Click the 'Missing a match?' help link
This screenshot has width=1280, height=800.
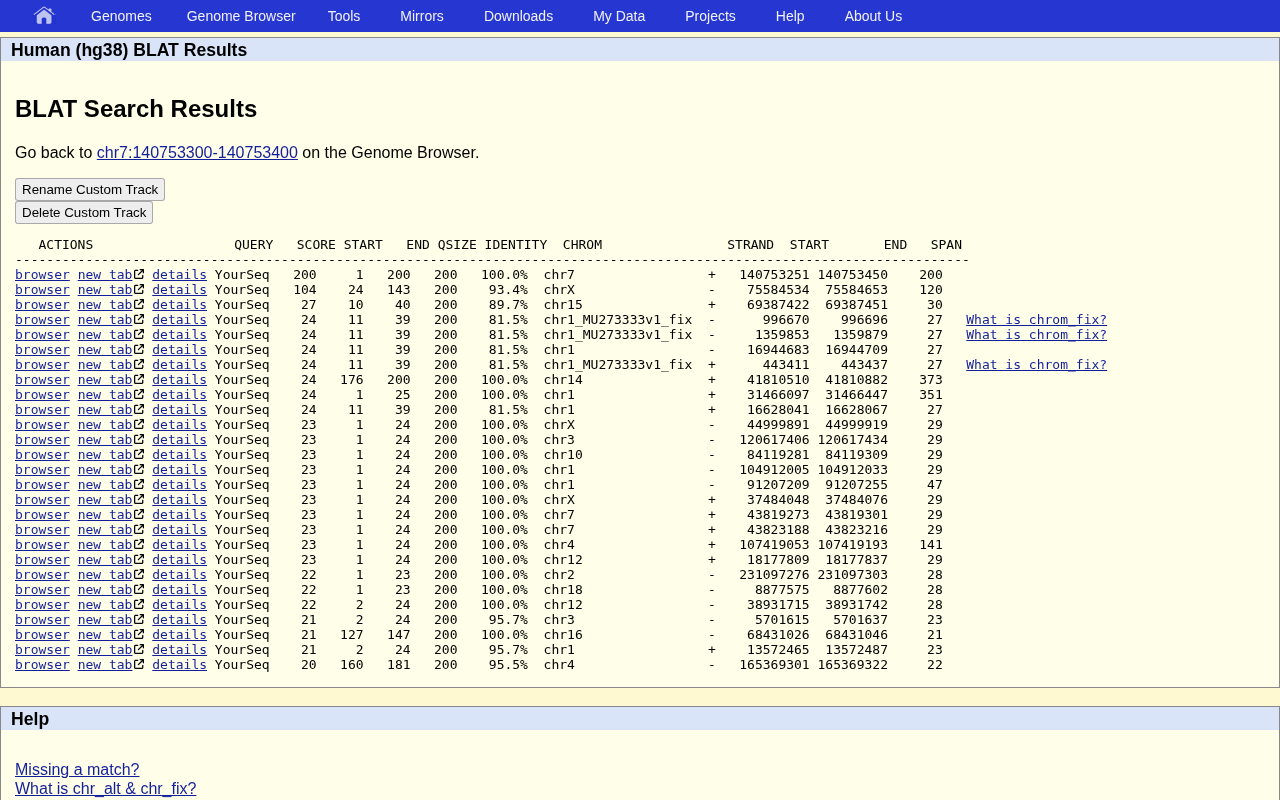coord(77,770)
